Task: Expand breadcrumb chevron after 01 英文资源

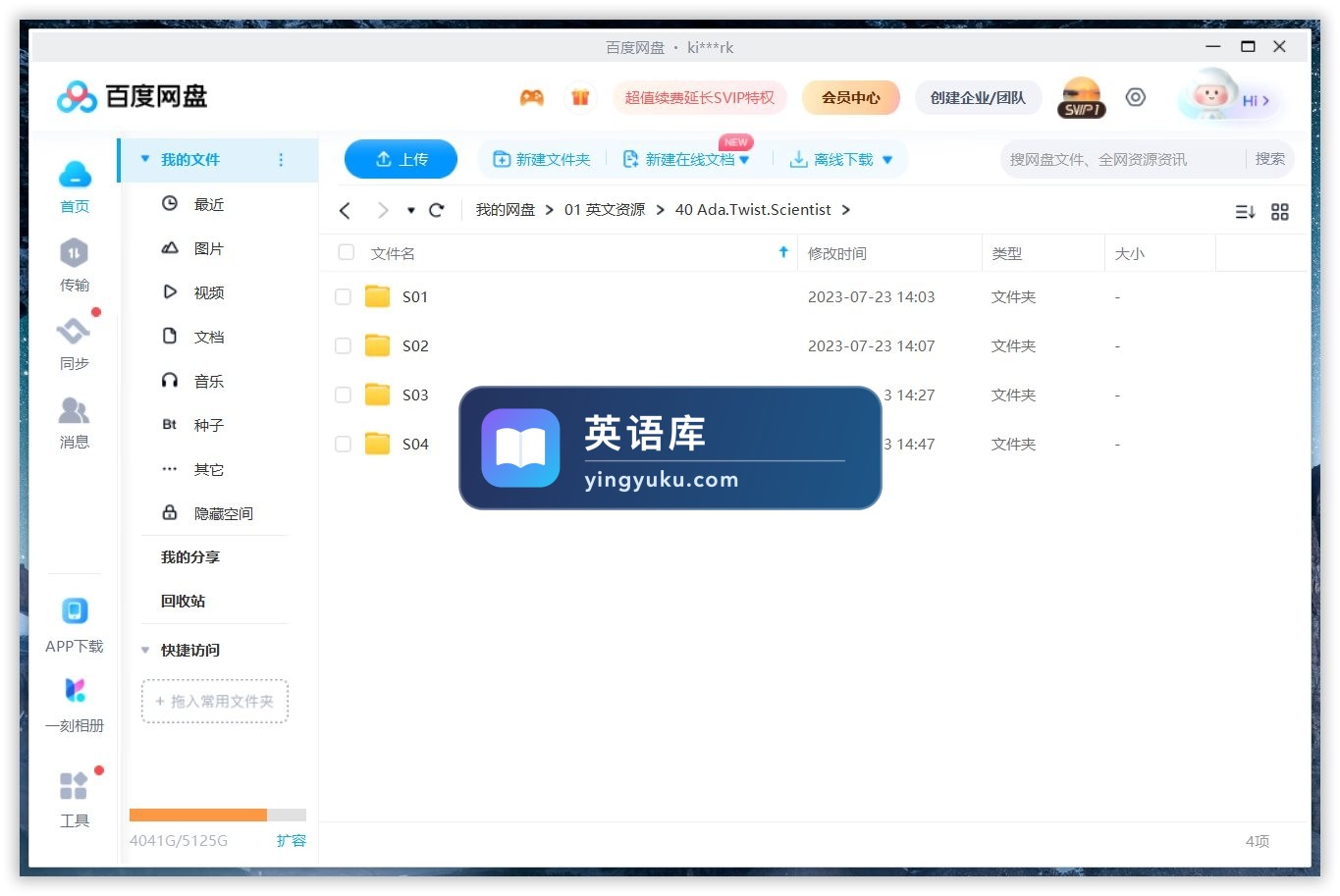Action: point(661,210)
